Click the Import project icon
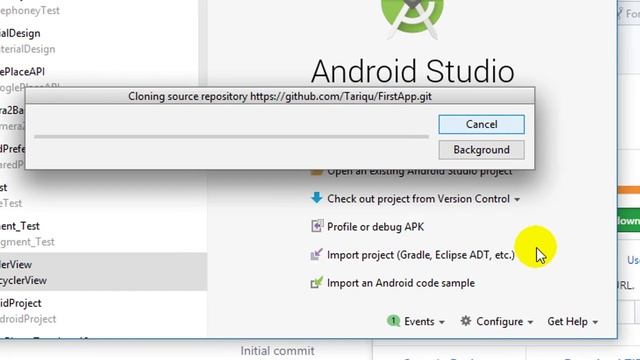Screen dimensions: 640x360 pyautogui.click(x=317, y=254)
